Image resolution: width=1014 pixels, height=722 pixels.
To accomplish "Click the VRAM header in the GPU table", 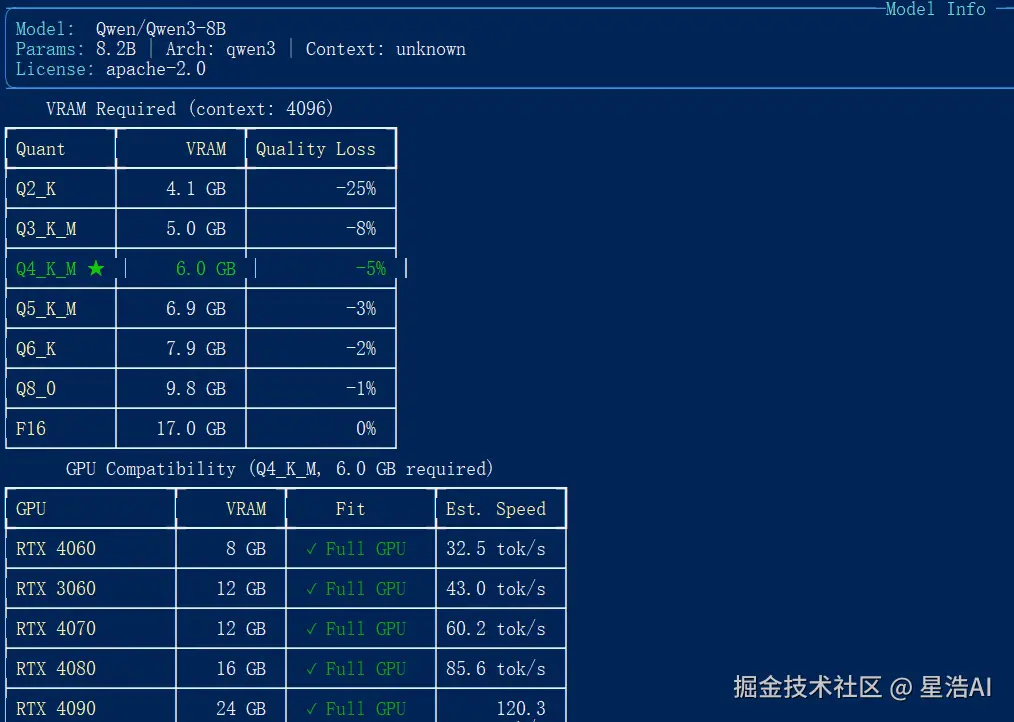I will click(x=246, y=509).
